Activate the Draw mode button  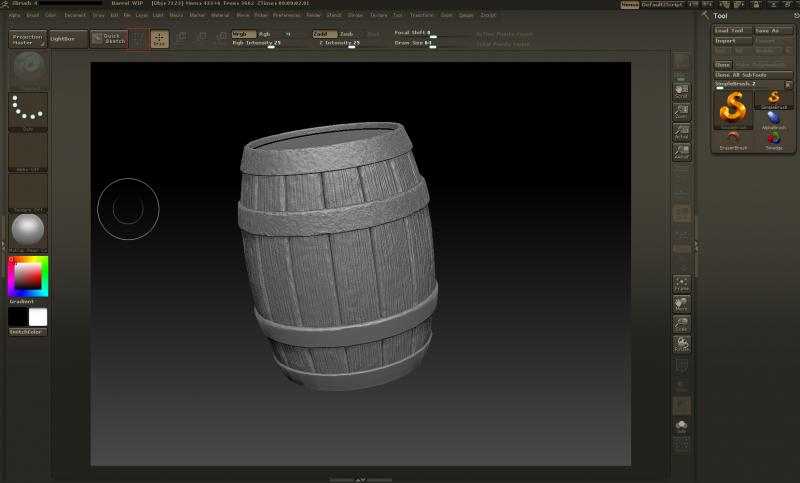[x=159, y=40]
